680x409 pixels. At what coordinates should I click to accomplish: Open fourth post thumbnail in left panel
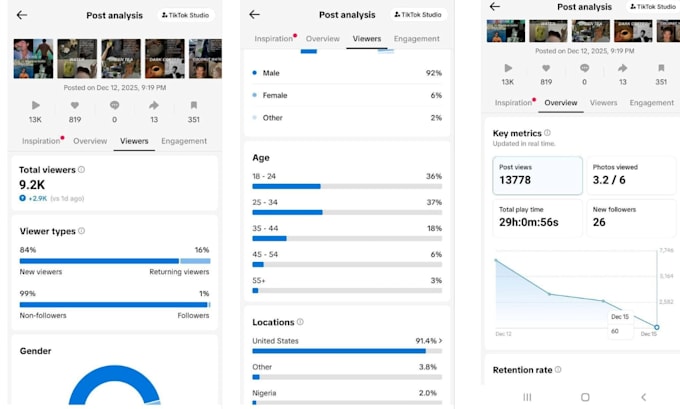click(x=165, y=59)
